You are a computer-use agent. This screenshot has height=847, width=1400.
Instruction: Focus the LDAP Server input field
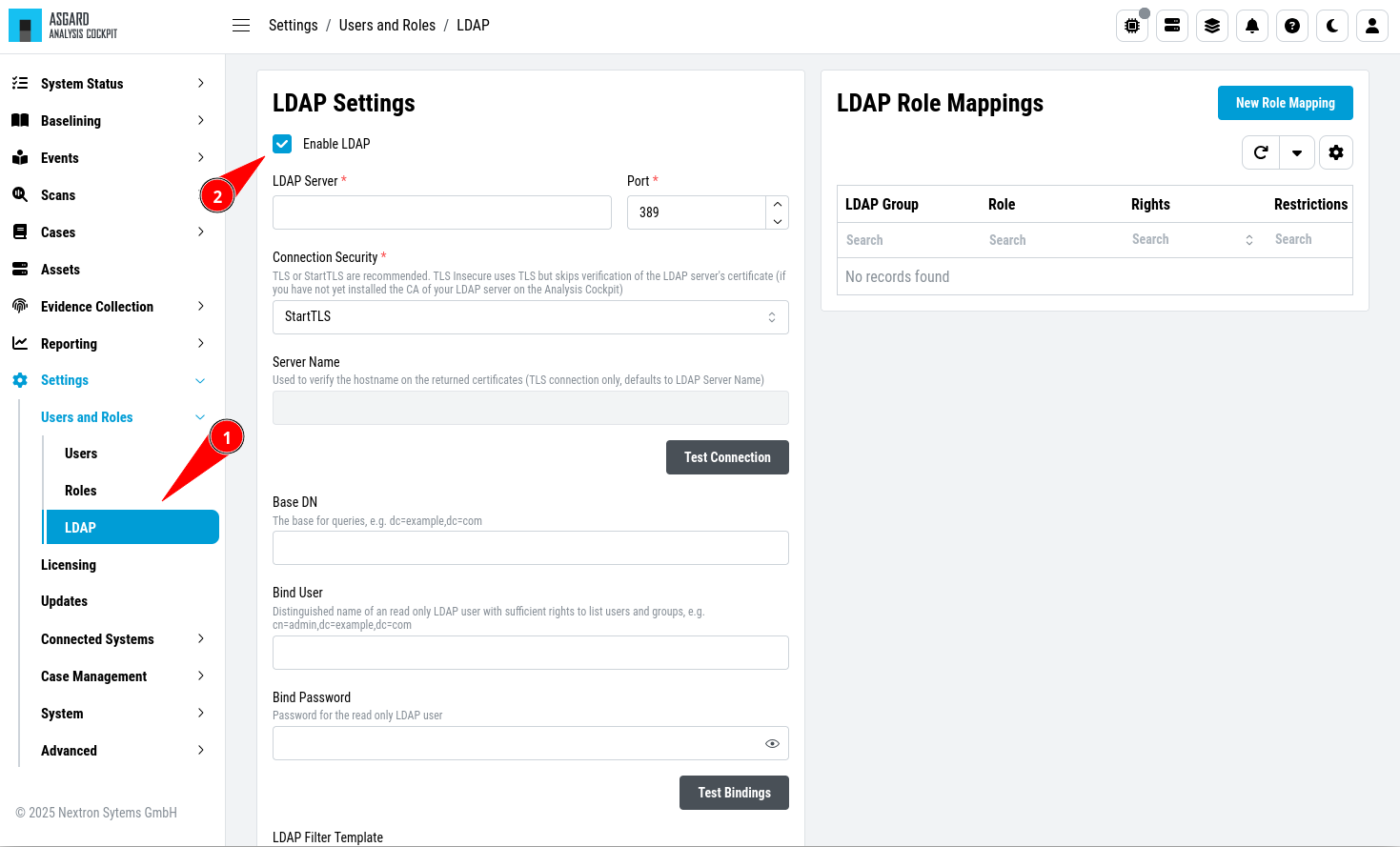(x=442, y=212)
